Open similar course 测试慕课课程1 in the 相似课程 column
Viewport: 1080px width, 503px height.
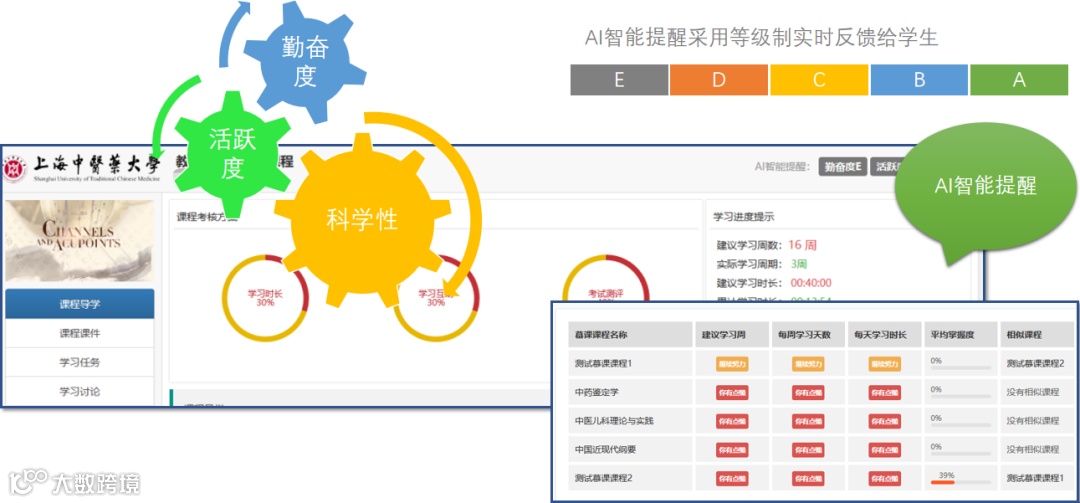click(x=1035, y=478)
